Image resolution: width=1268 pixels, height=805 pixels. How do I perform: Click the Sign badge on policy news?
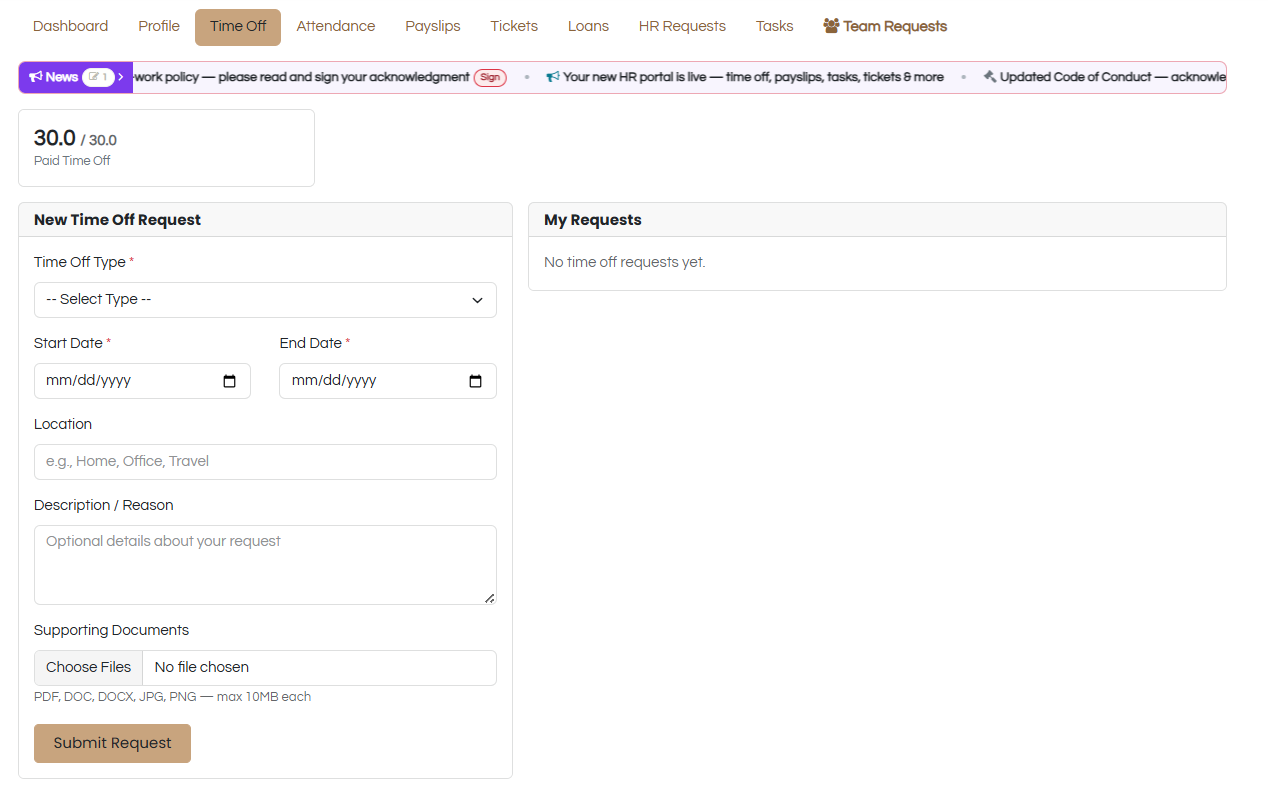tap(490, 77)
